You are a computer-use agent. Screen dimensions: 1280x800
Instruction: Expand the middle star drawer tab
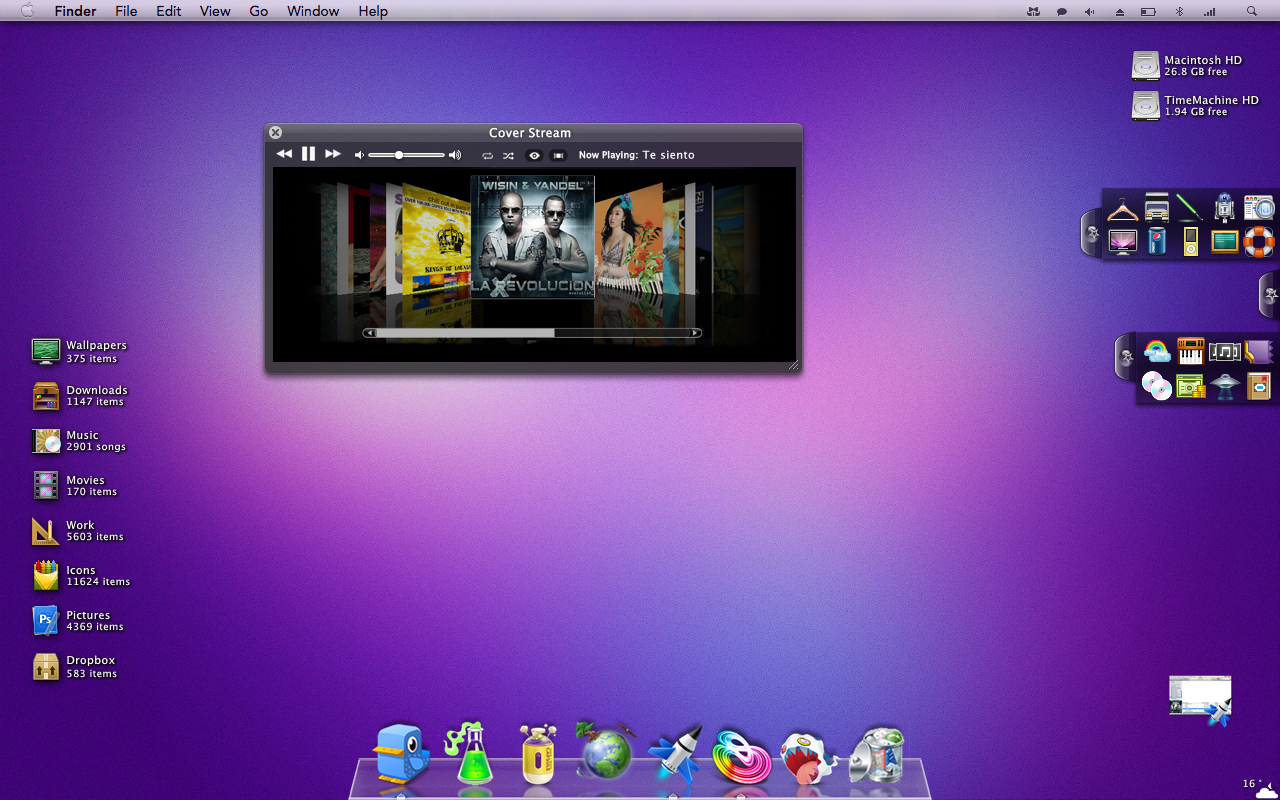coord(1270,295)
